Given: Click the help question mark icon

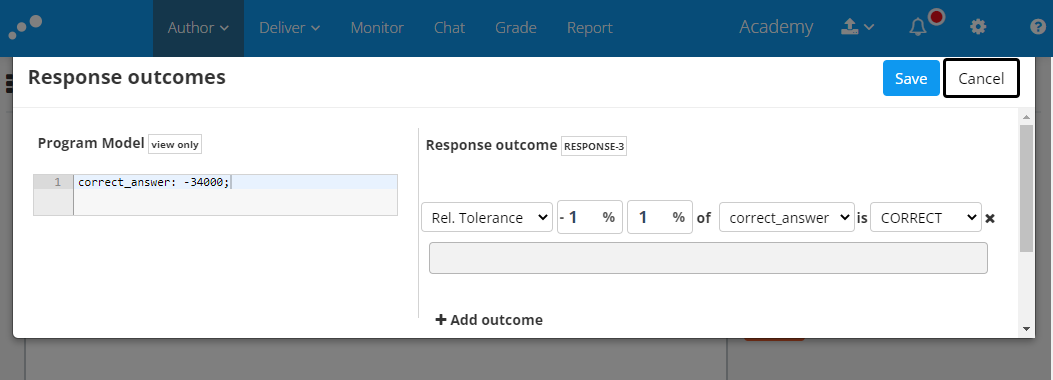Looking at the screenshot, I should pos(1038,28).
